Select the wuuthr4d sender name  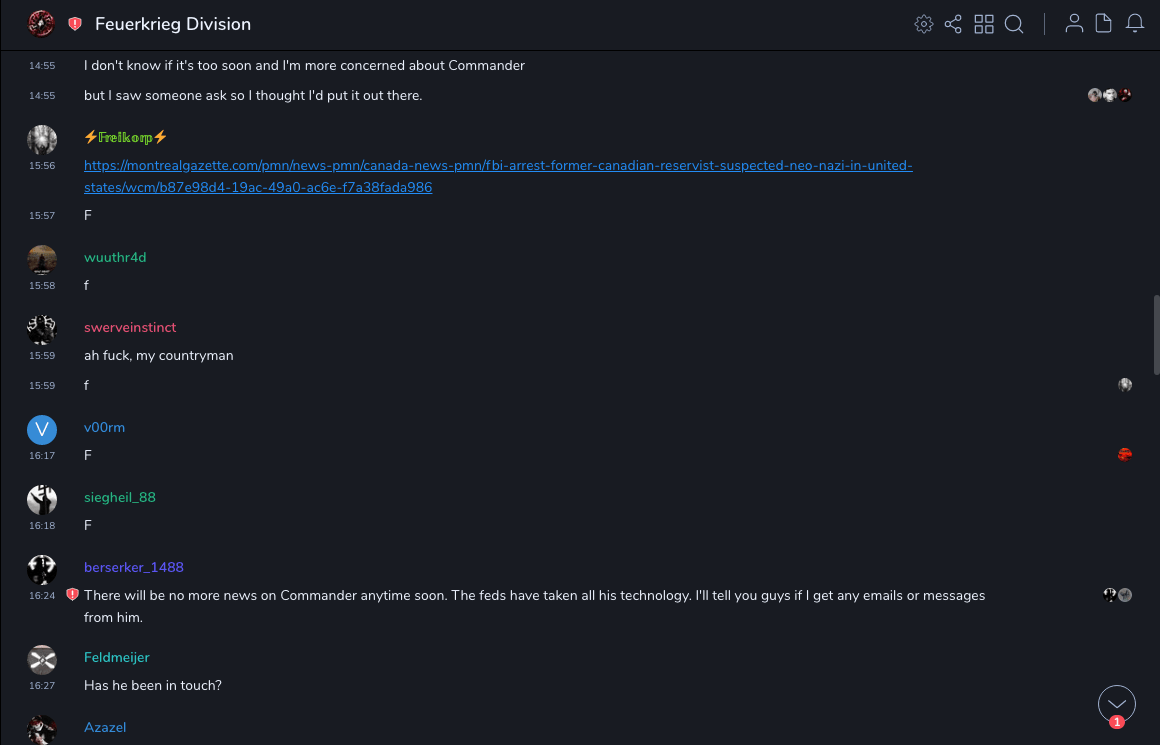pos(115,257)
